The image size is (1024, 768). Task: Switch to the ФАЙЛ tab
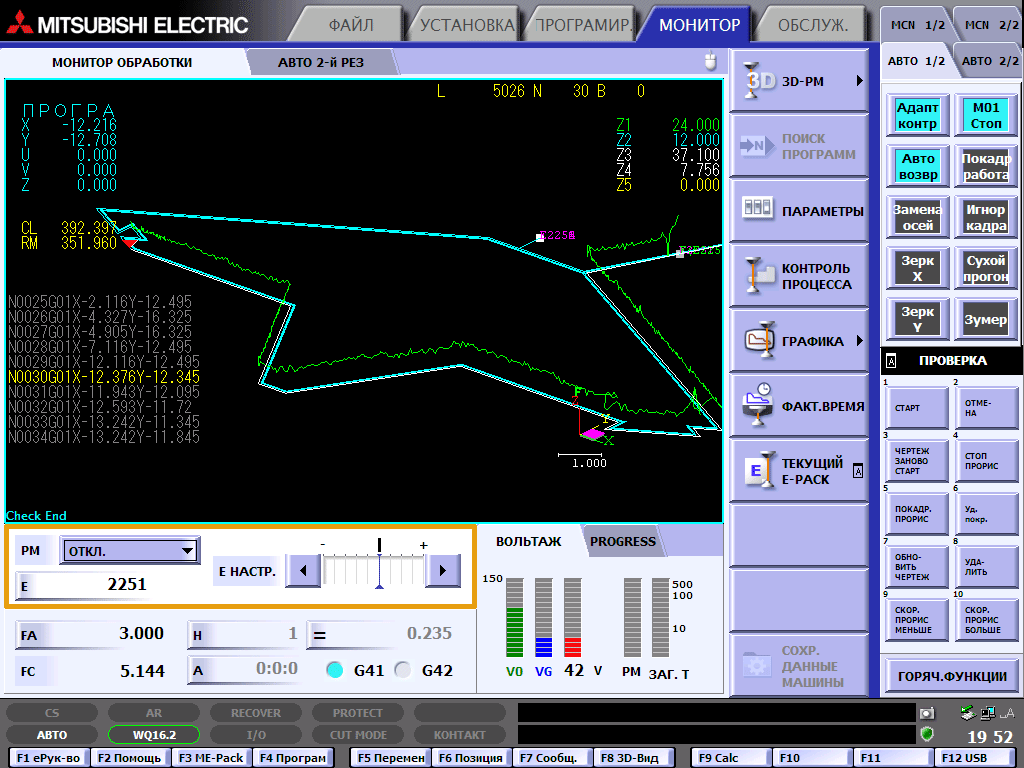(x=352, y=25)
